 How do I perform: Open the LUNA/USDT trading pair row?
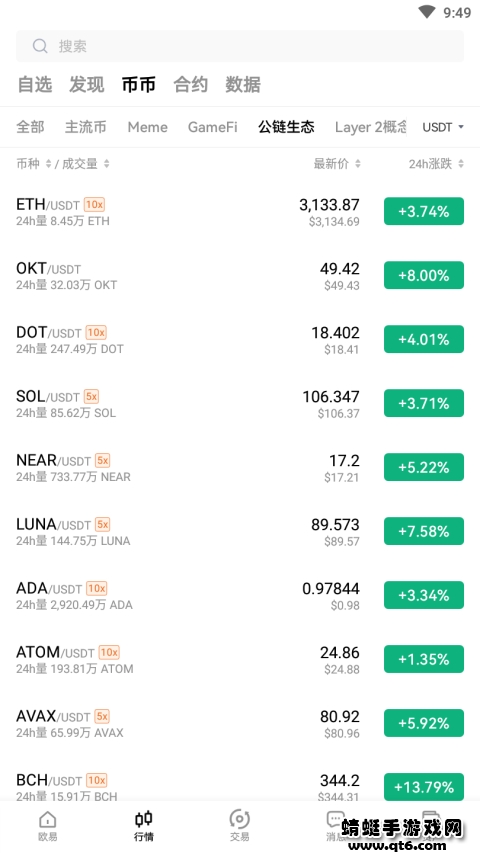tap(240, 531)
